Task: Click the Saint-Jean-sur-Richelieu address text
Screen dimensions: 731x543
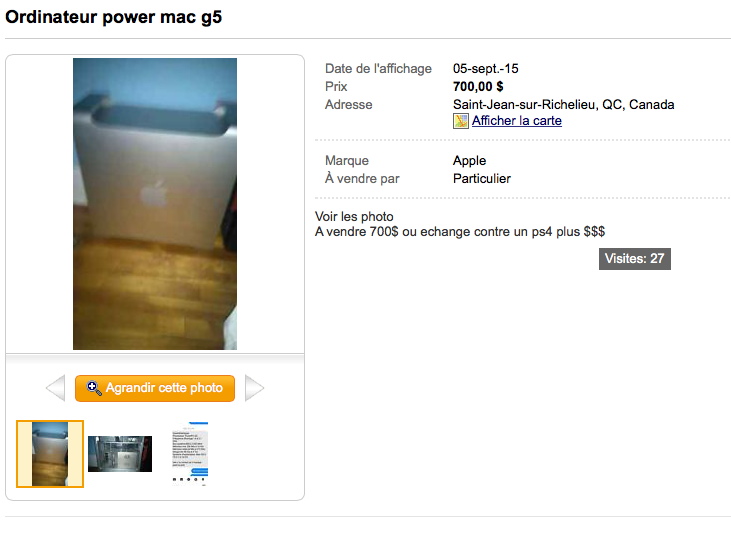Action: [x=564, y=104]
